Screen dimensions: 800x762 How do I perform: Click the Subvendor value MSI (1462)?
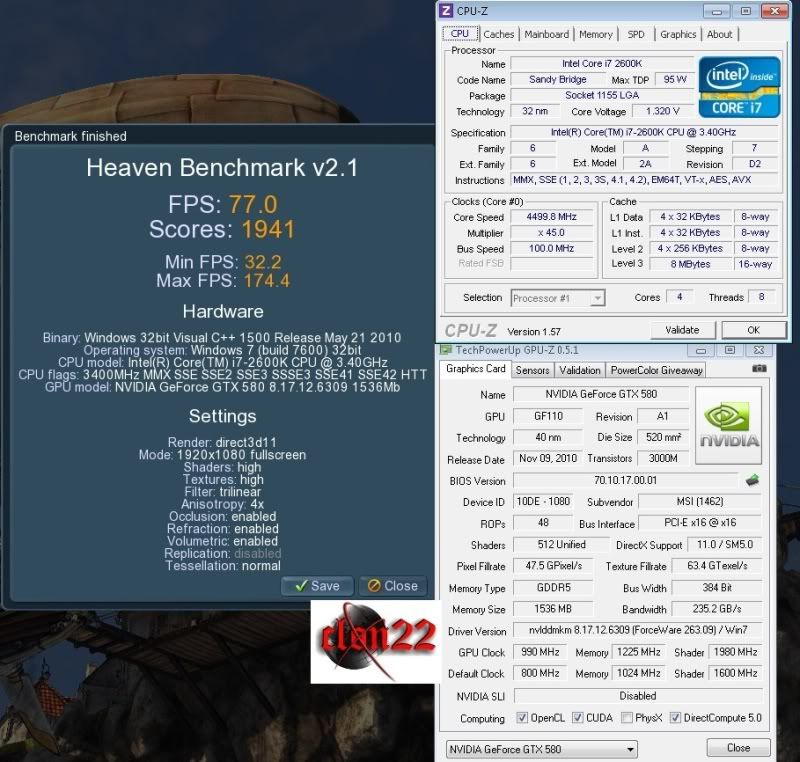[x=700, y=501]
